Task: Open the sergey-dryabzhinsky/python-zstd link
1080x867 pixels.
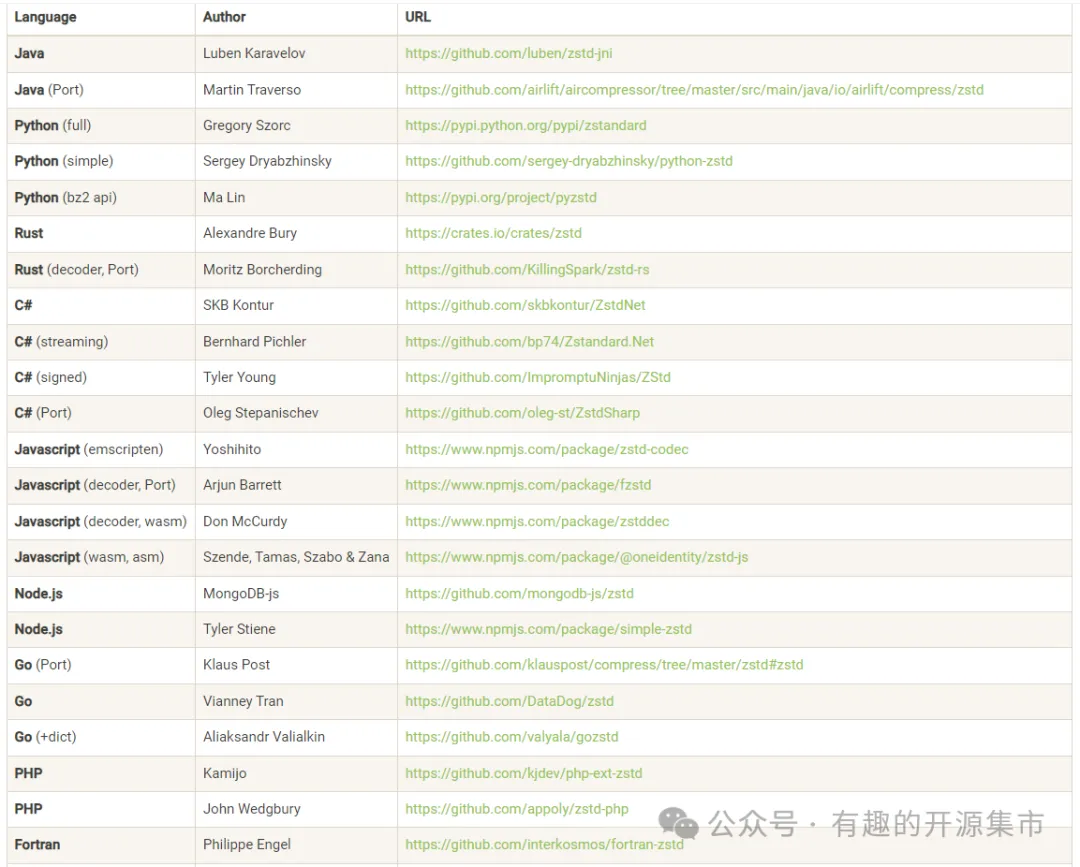Action: (x=569, y=161)
